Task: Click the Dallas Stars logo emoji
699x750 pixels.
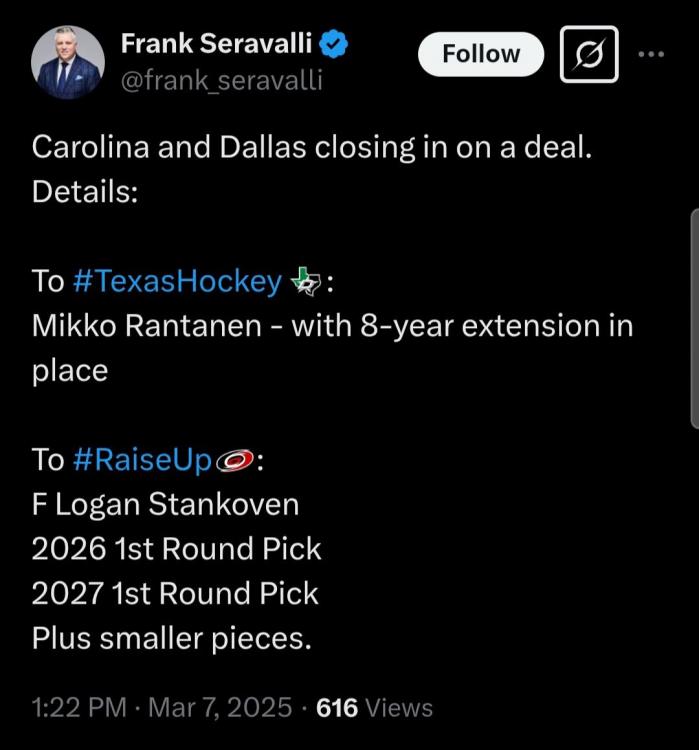Action: (303, 284)
